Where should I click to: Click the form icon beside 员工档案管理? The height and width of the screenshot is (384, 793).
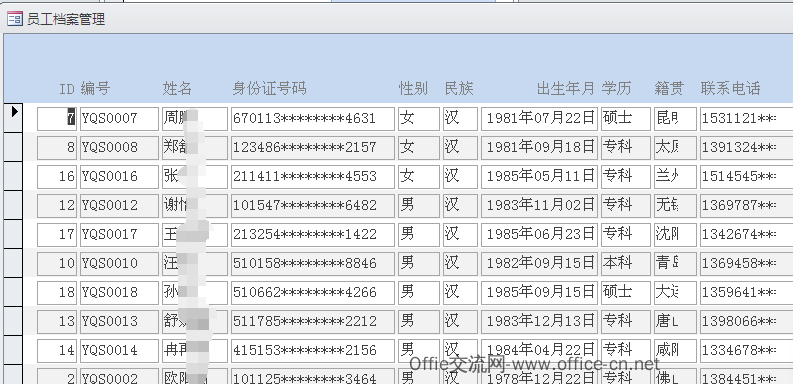tap(14, 19)
